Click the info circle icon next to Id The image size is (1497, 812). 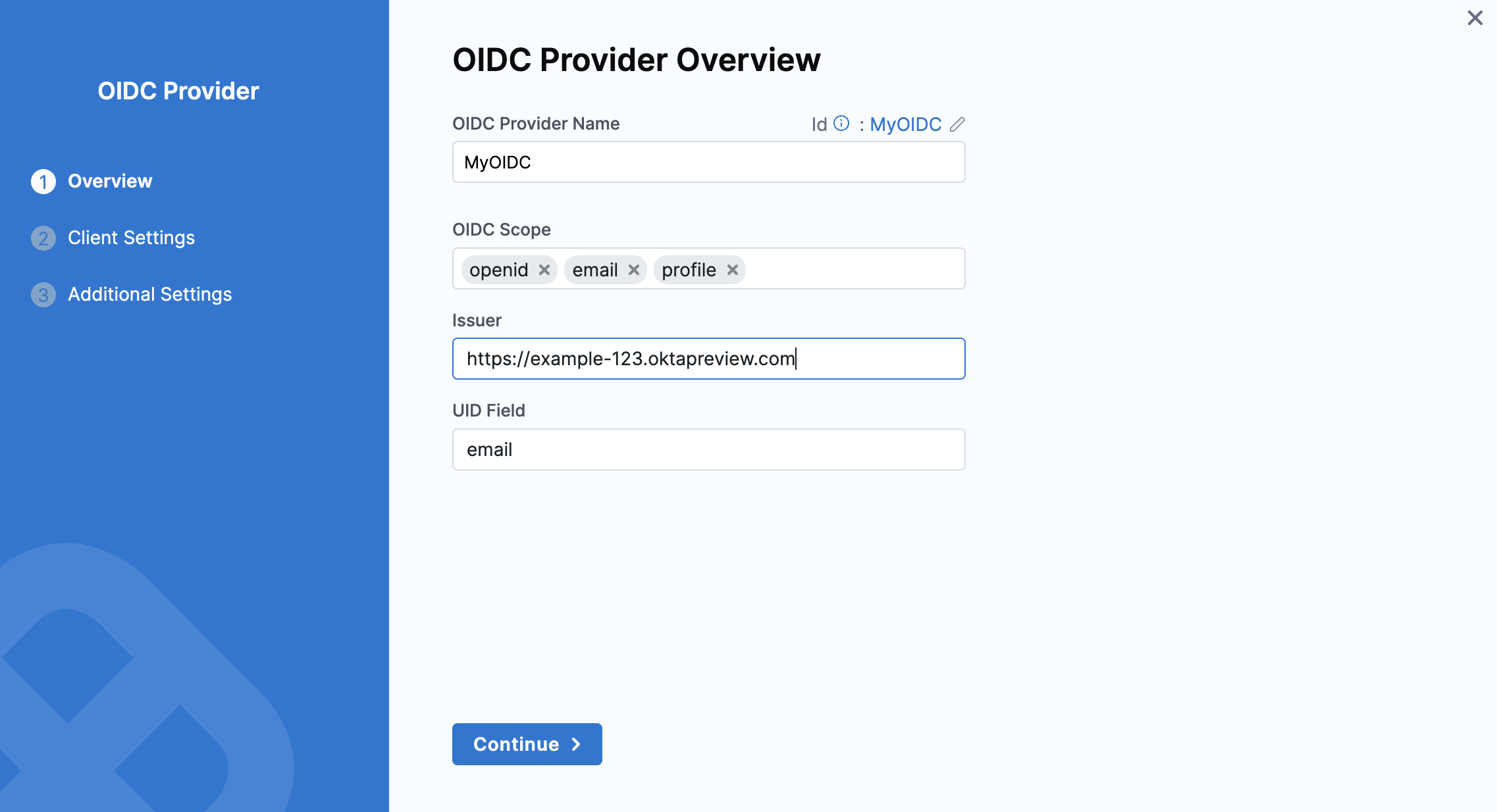coord(841,124)
